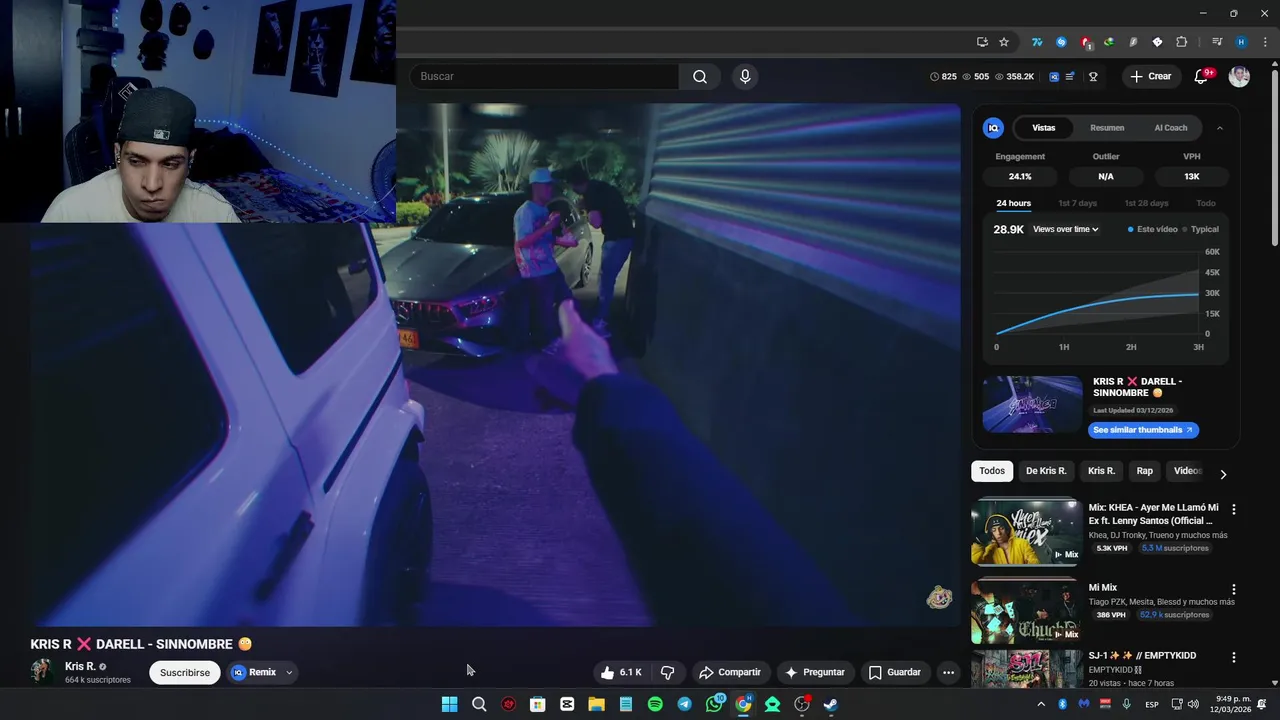Open the YouTube account avatar menu
Image resolution: width=1280 pixels, height=720 pixels.
1239,76
